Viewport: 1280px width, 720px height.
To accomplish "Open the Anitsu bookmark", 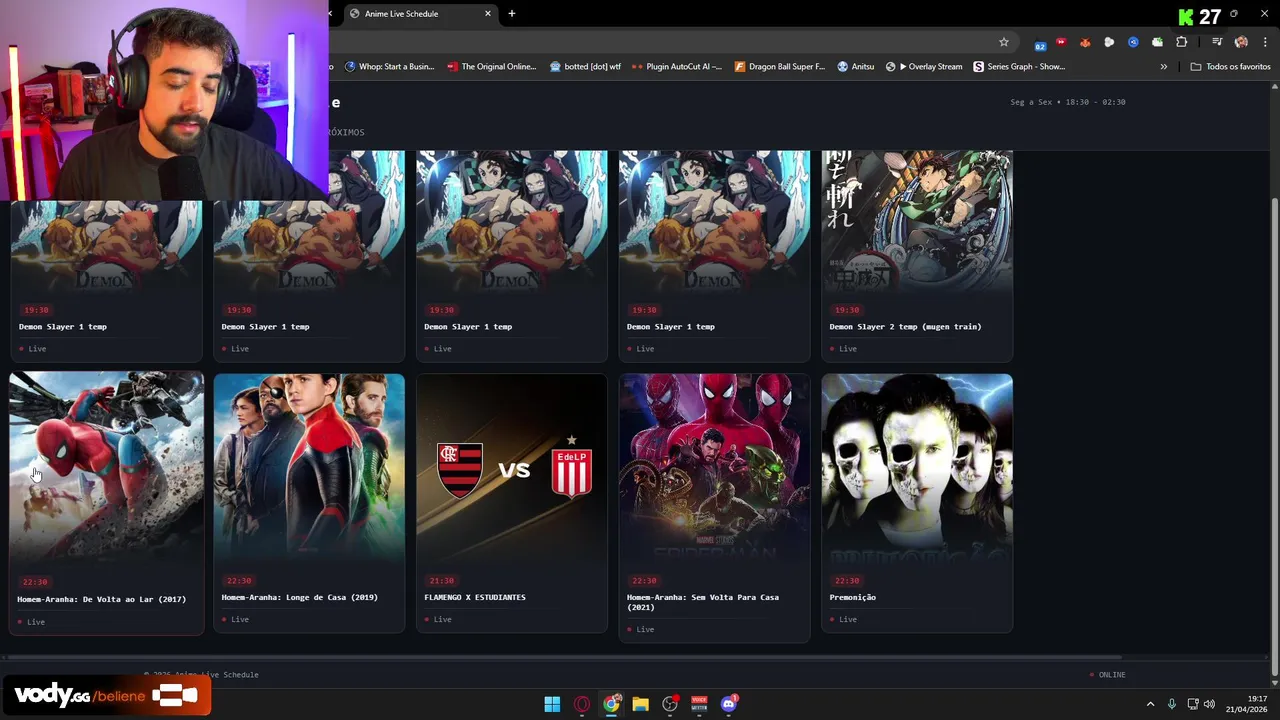I will tap(855, 67).
